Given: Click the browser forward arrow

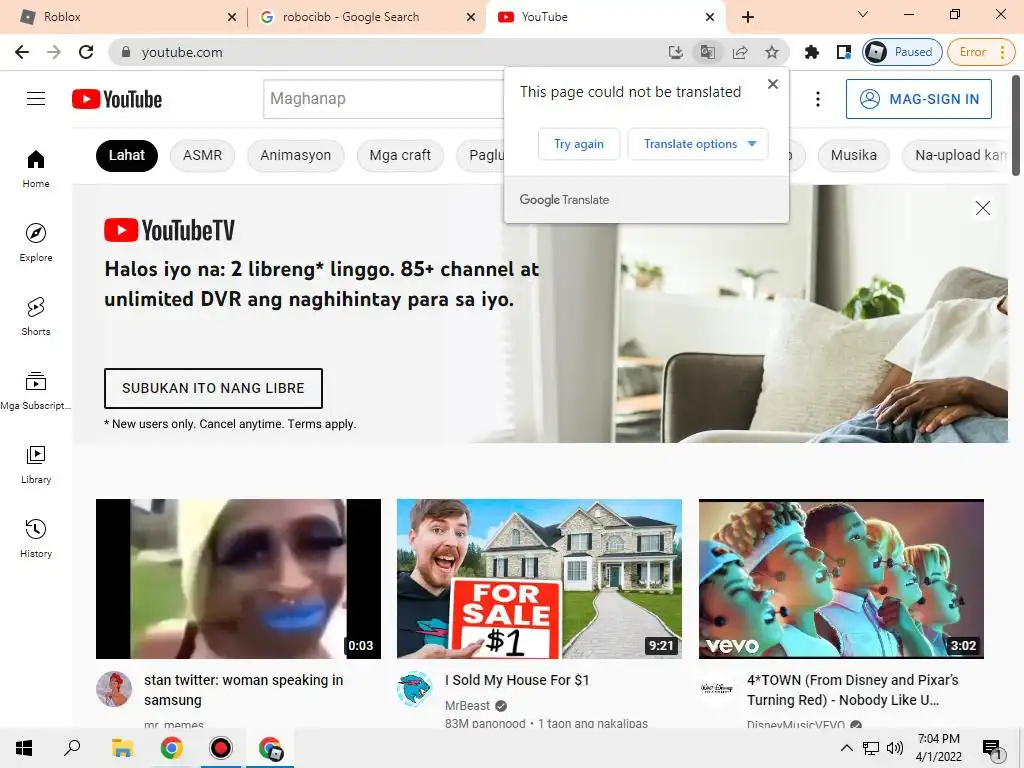Looking at the screenshot, I should click(54, 52).
